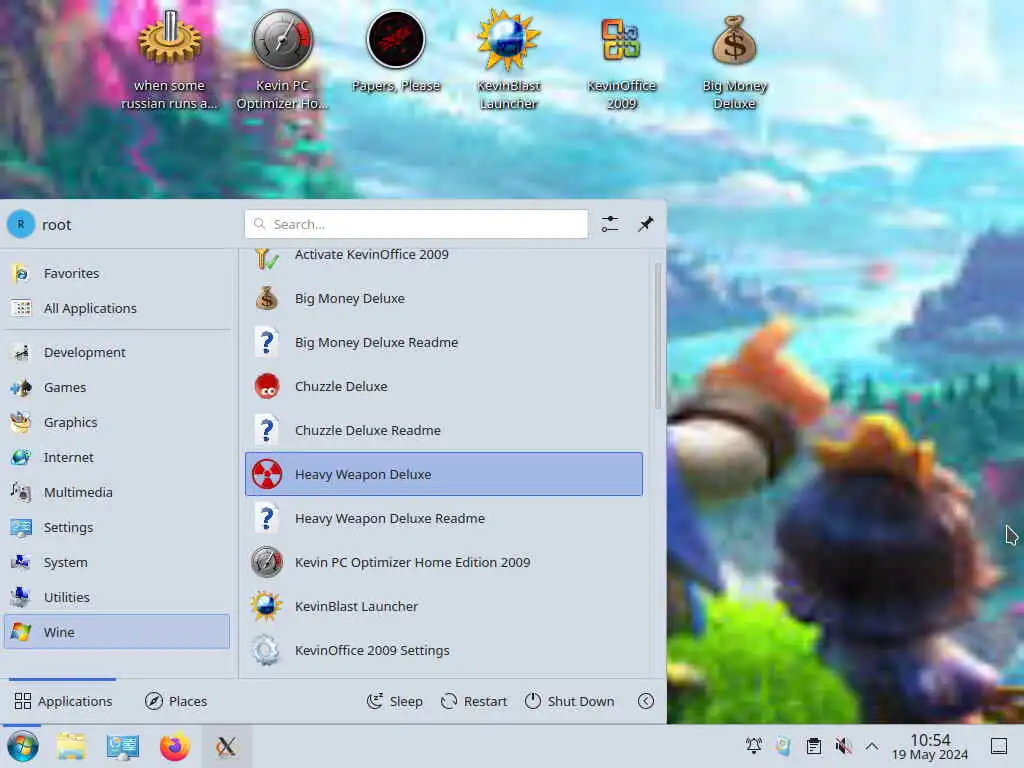
Task: Open file manager from taskbar
Action: 71,746
